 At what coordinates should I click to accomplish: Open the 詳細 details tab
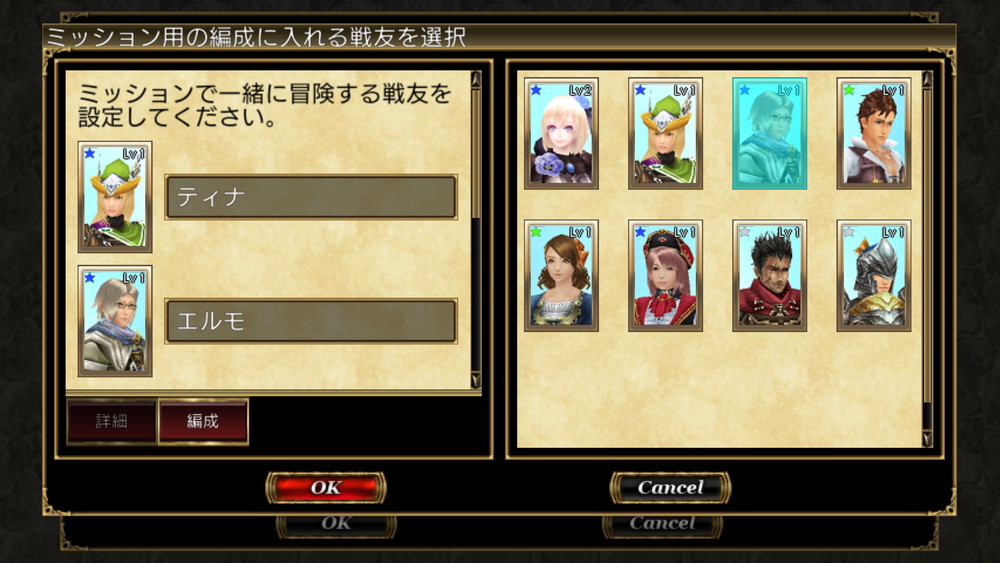tap(112, 421)
